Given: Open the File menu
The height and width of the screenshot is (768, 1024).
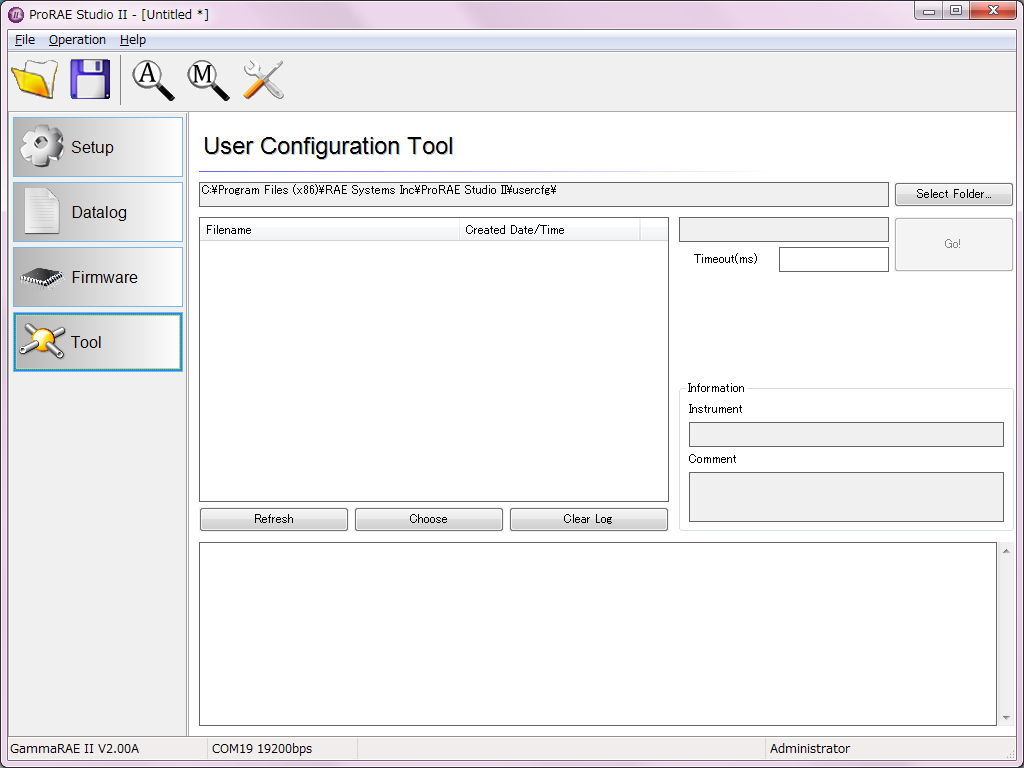Looking at the screenshot, I should pos(25,40).
